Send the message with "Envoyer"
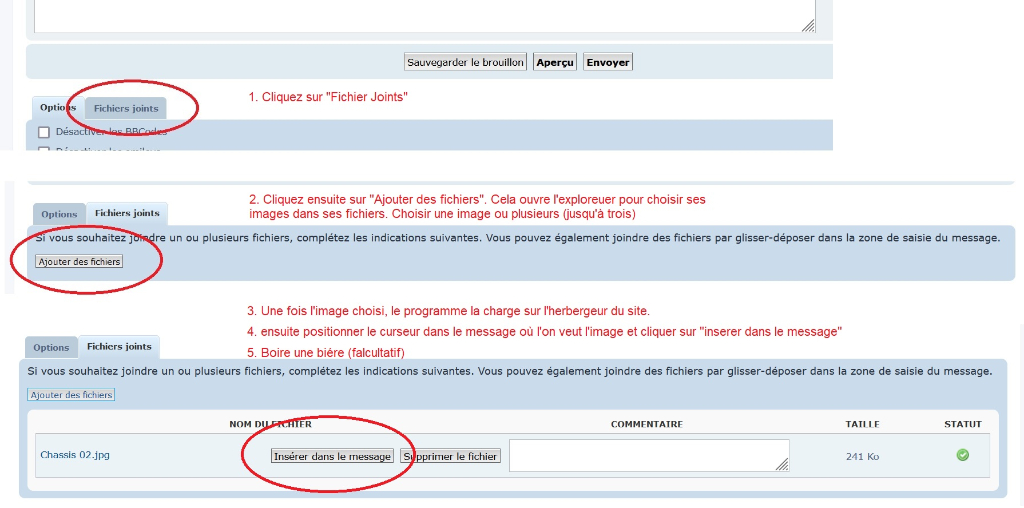 pos(608,62)
